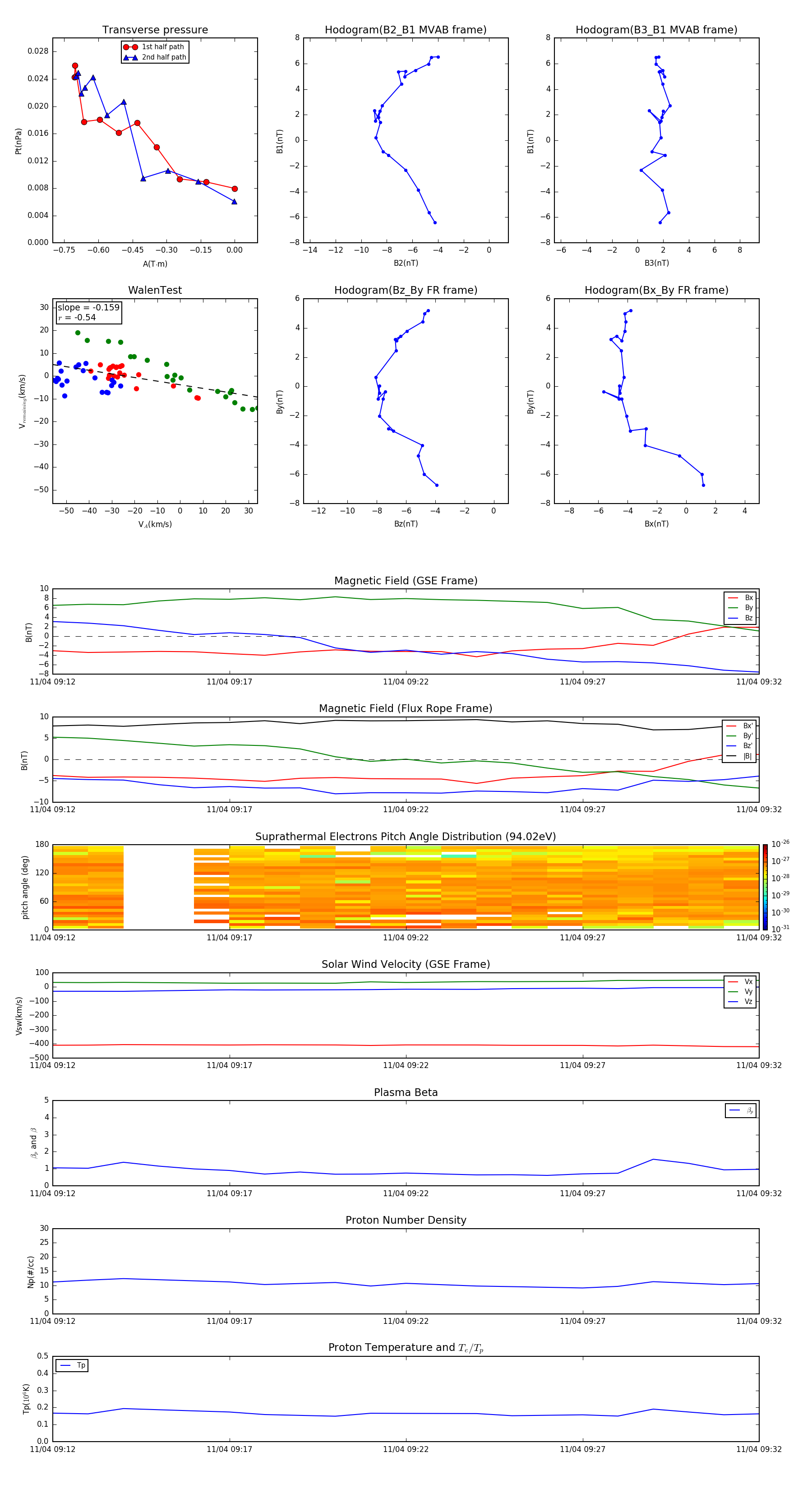This screenshot has height=1489, width=812.
Task: Click the 'A(T·m)' x-axis label
Action: pyautogui.click(x=155, y=264)
